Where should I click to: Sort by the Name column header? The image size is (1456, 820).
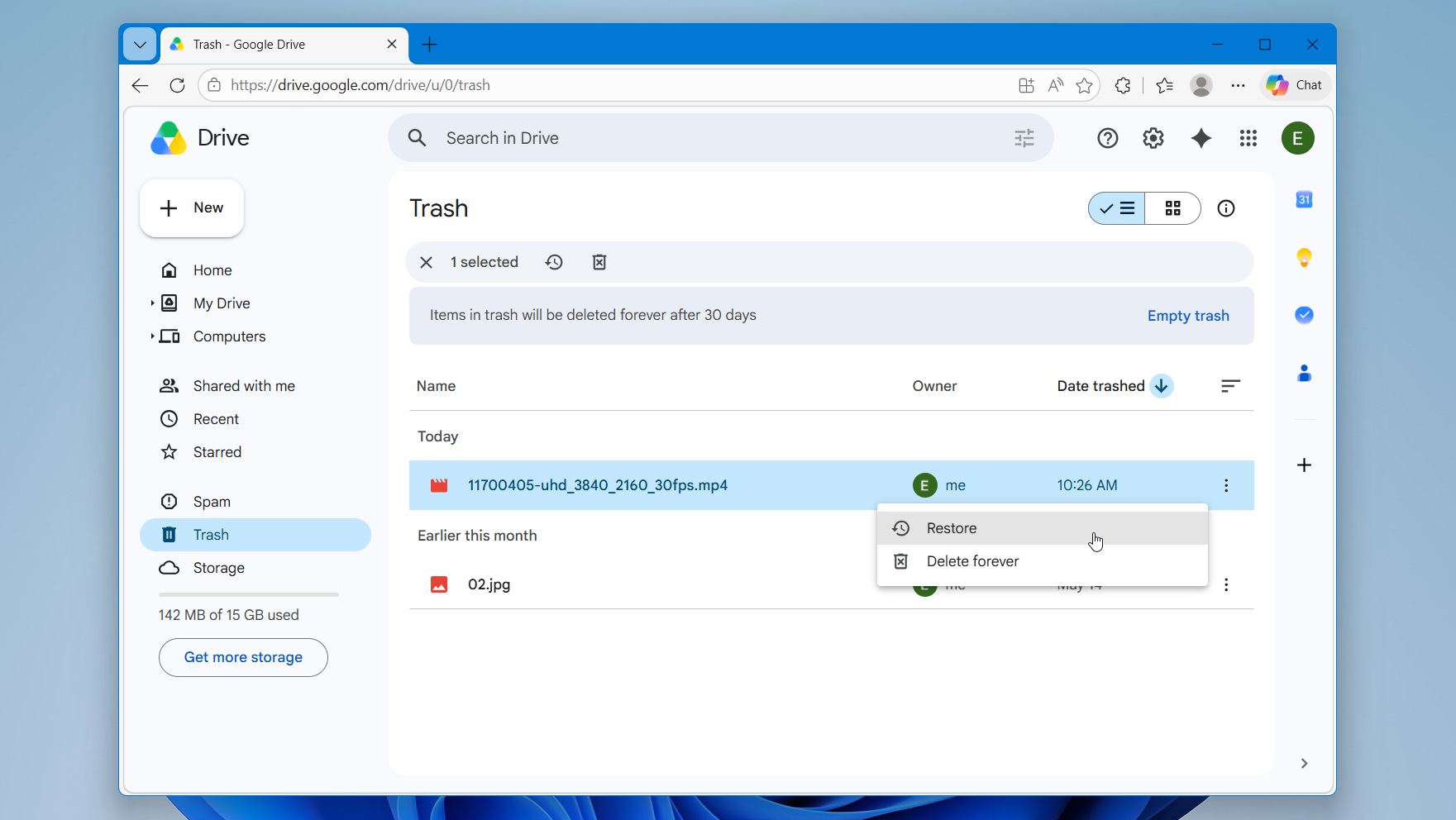pyautogui.click(x=436, y=386)
